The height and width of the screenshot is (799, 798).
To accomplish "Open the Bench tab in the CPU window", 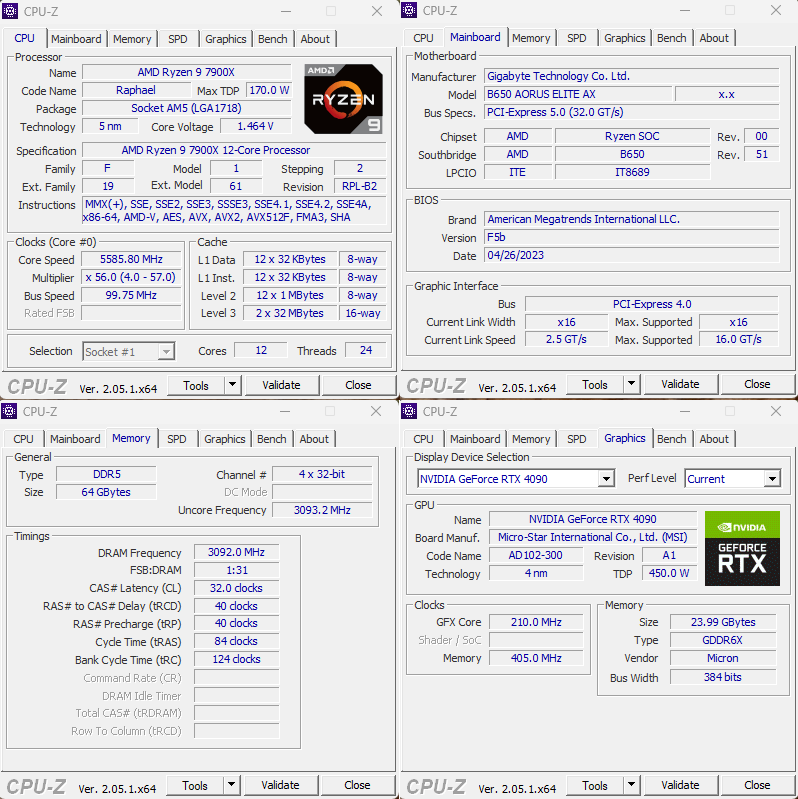I will point(273,39).
